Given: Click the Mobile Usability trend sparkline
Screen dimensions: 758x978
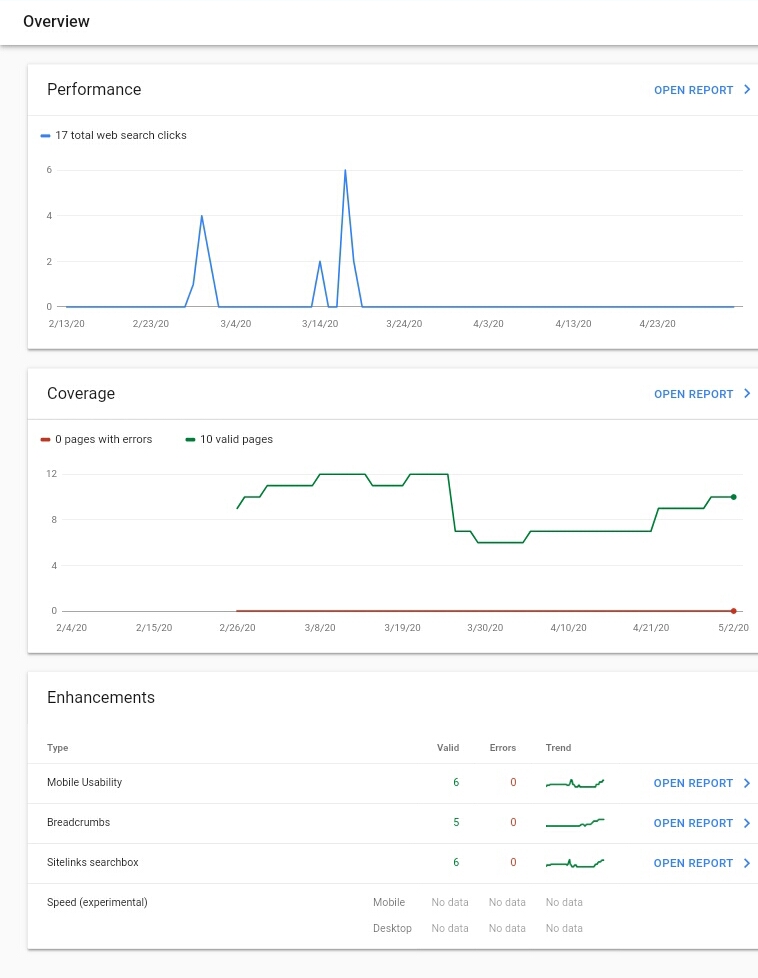Looking at the screenshot, I should tap(575, 783).
